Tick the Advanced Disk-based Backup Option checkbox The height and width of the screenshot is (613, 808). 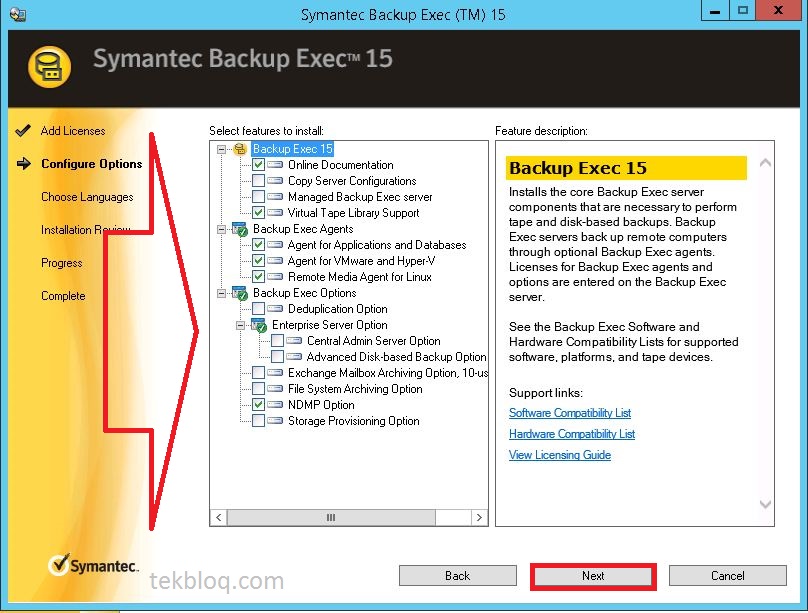(x=278, y=357)
